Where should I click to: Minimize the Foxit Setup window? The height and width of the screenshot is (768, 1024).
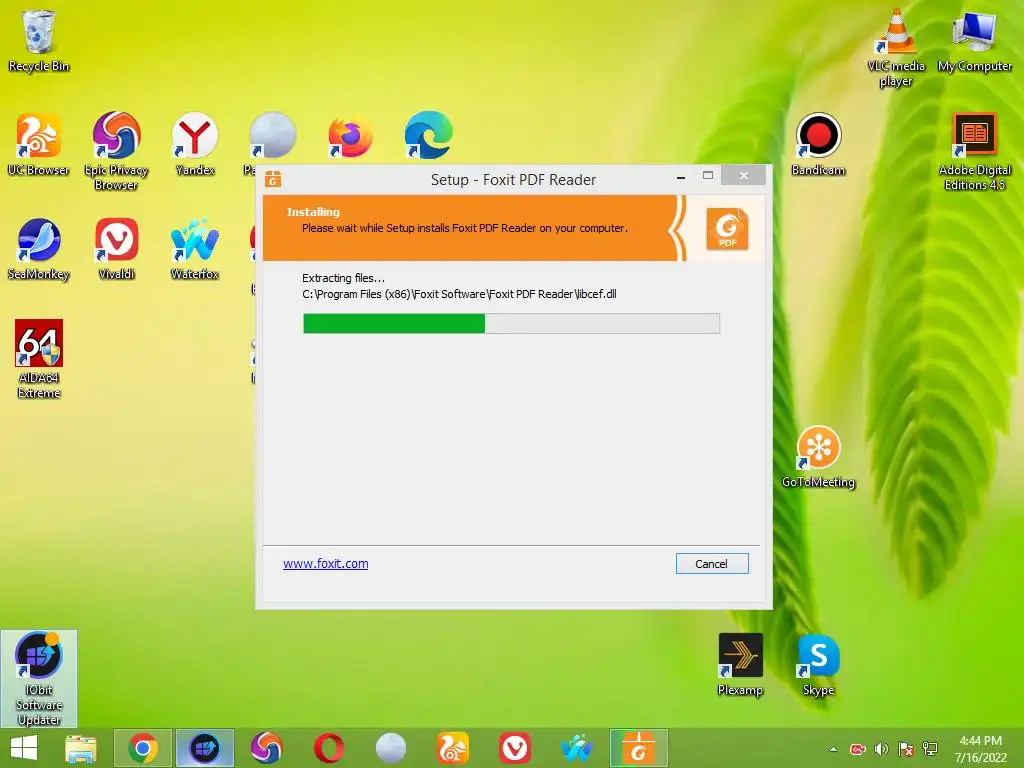[681, 178]
